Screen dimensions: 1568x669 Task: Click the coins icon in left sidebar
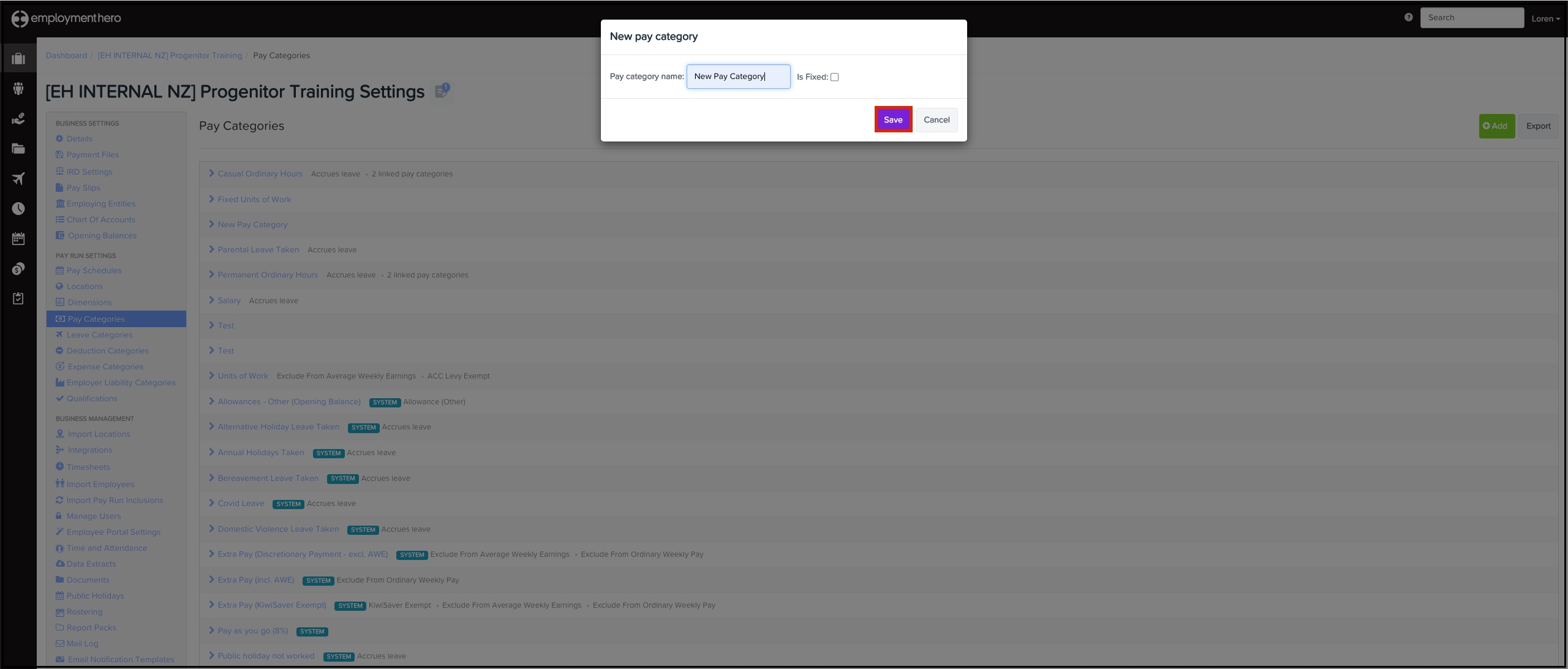(18, 268)
